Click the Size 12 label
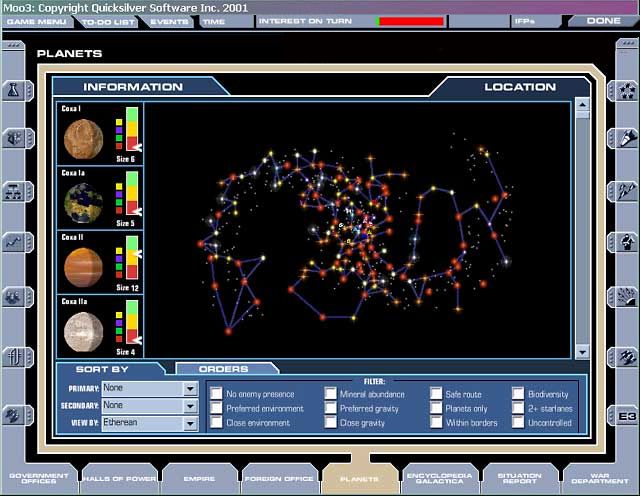This screenshot has height=496, width=640. point(127,288)
